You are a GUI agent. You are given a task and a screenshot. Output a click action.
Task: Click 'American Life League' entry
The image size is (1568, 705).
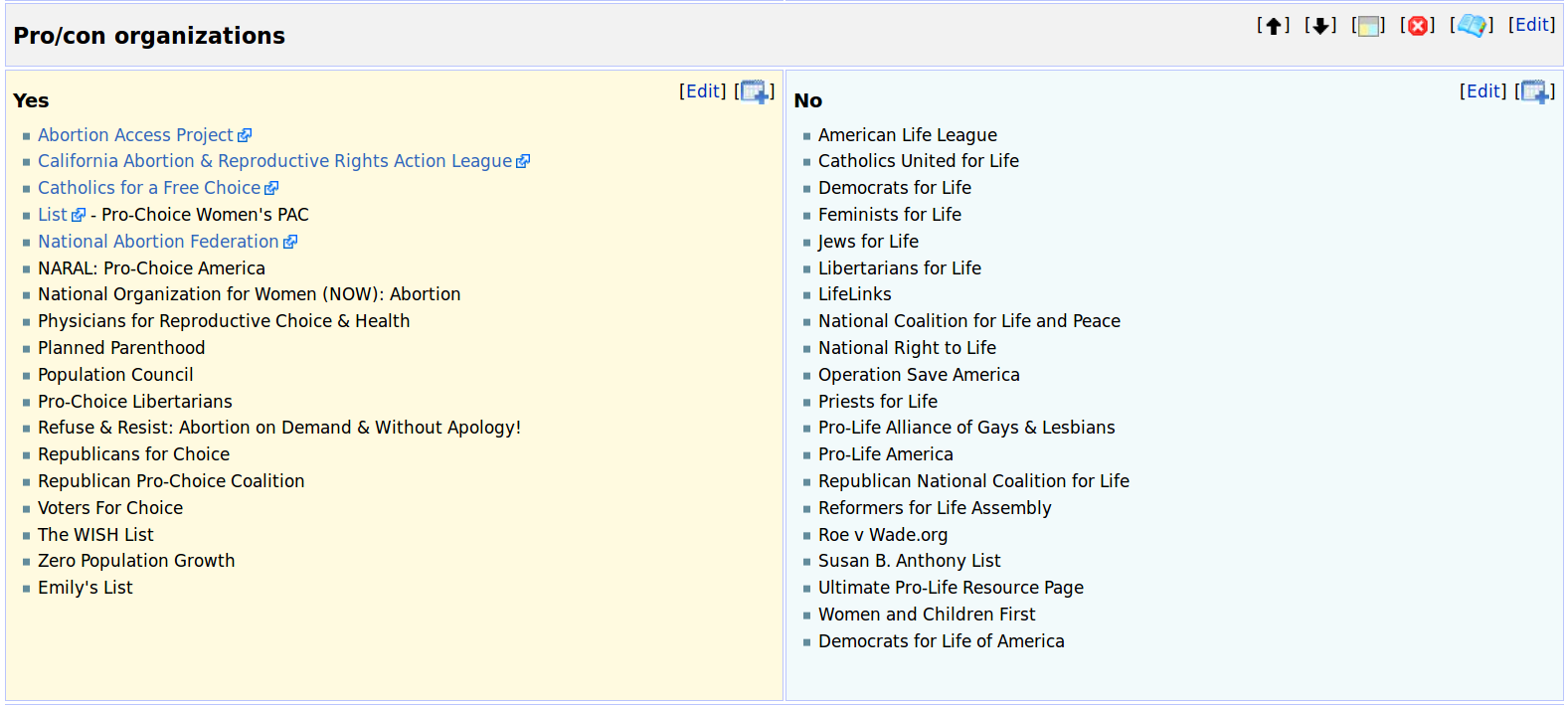[x=908, y=135]
